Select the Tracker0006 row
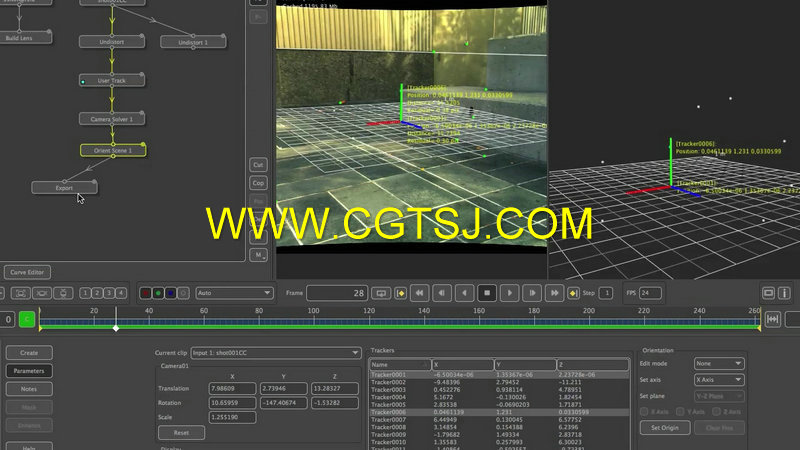 pyautogui.click(x=499, y=412)
